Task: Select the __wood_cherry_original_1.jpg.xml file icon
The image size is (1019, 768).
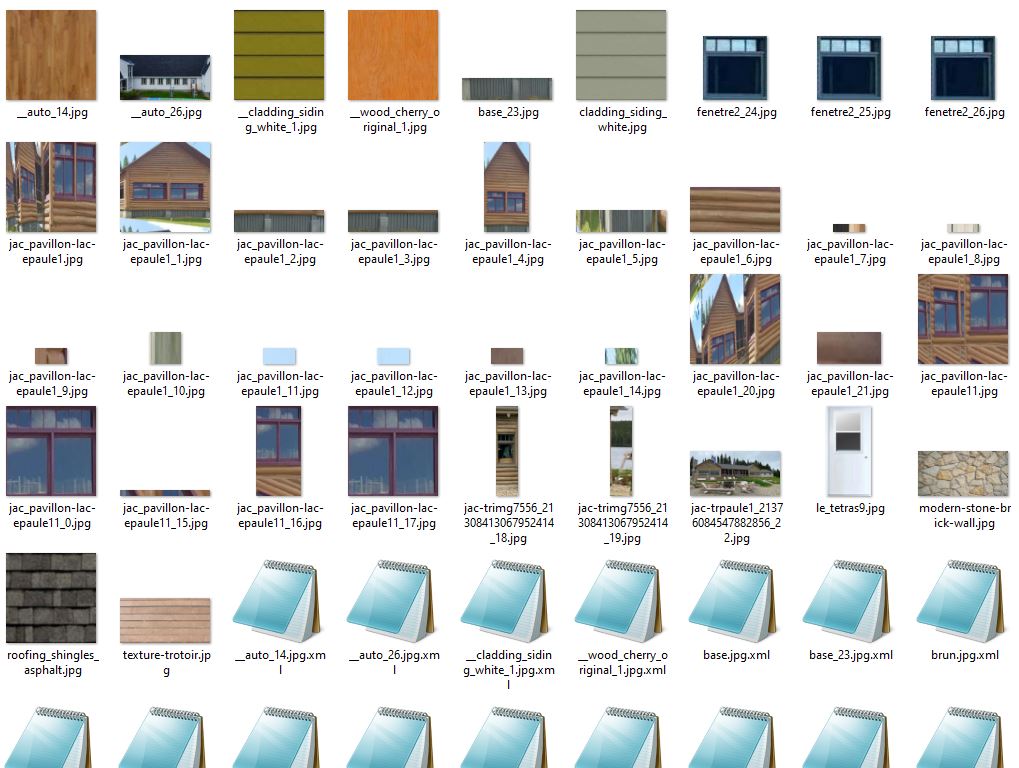Action: 621,600
